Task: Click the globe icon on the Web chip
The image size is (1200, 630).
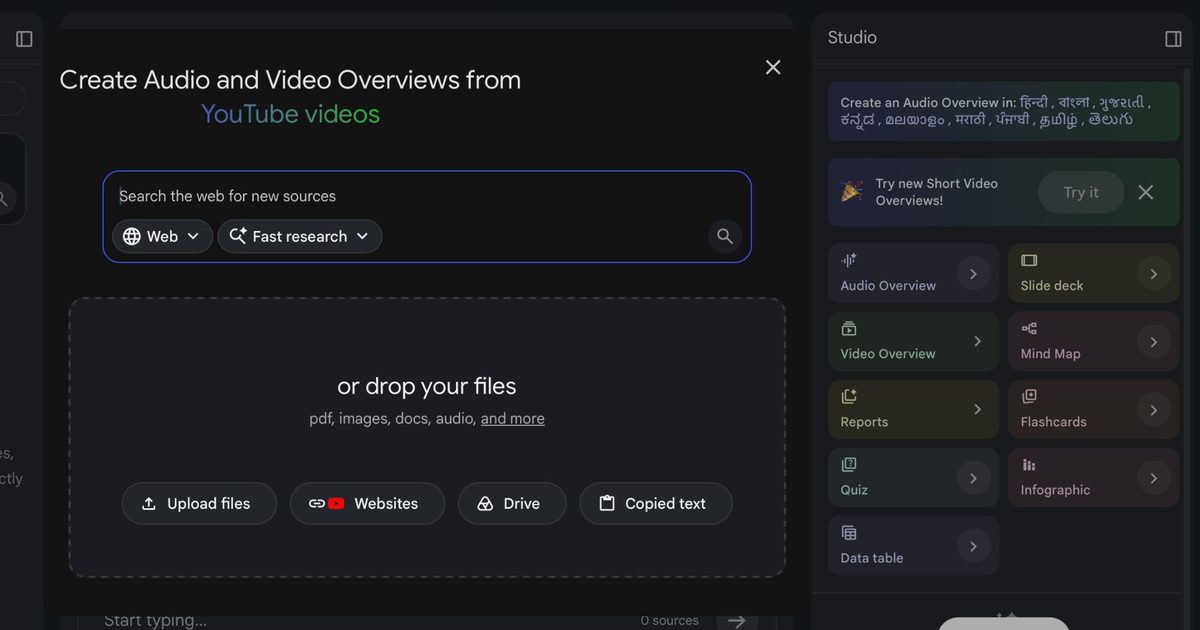Action: click(132, 236)
